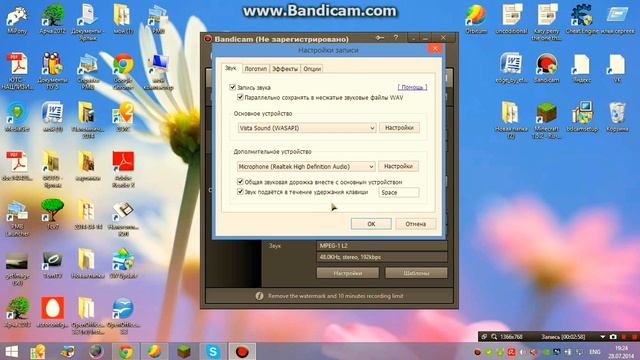Click the key icon in Bandicam title bar
640x360 pixels.
pyautogui.click(x=380, y=38)
